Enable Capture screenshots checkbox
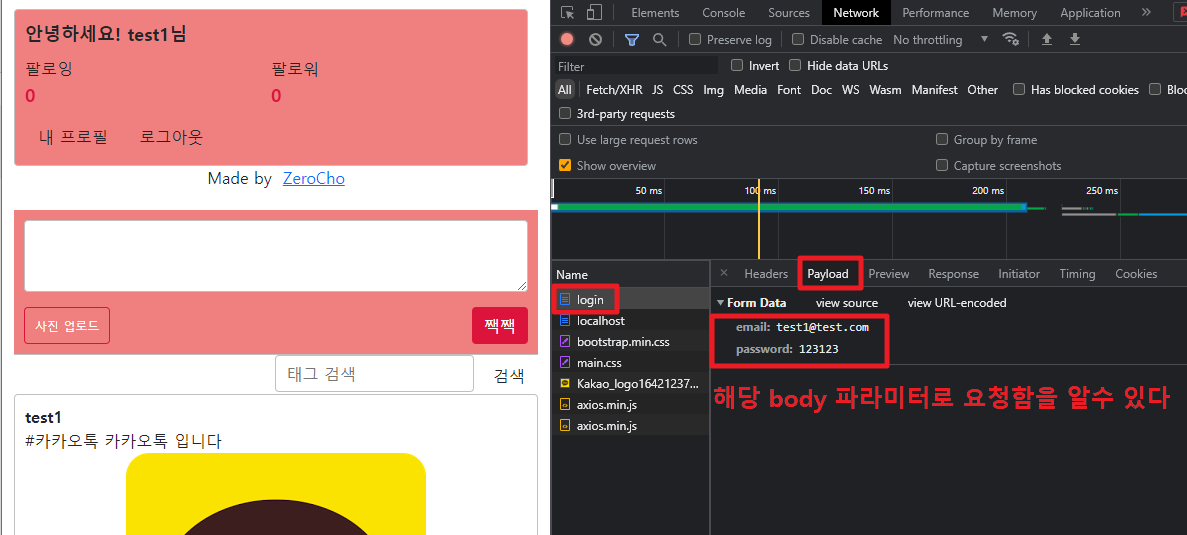Screen dimensions: 1187x535 pyautogui.click(x=942, y=165)
